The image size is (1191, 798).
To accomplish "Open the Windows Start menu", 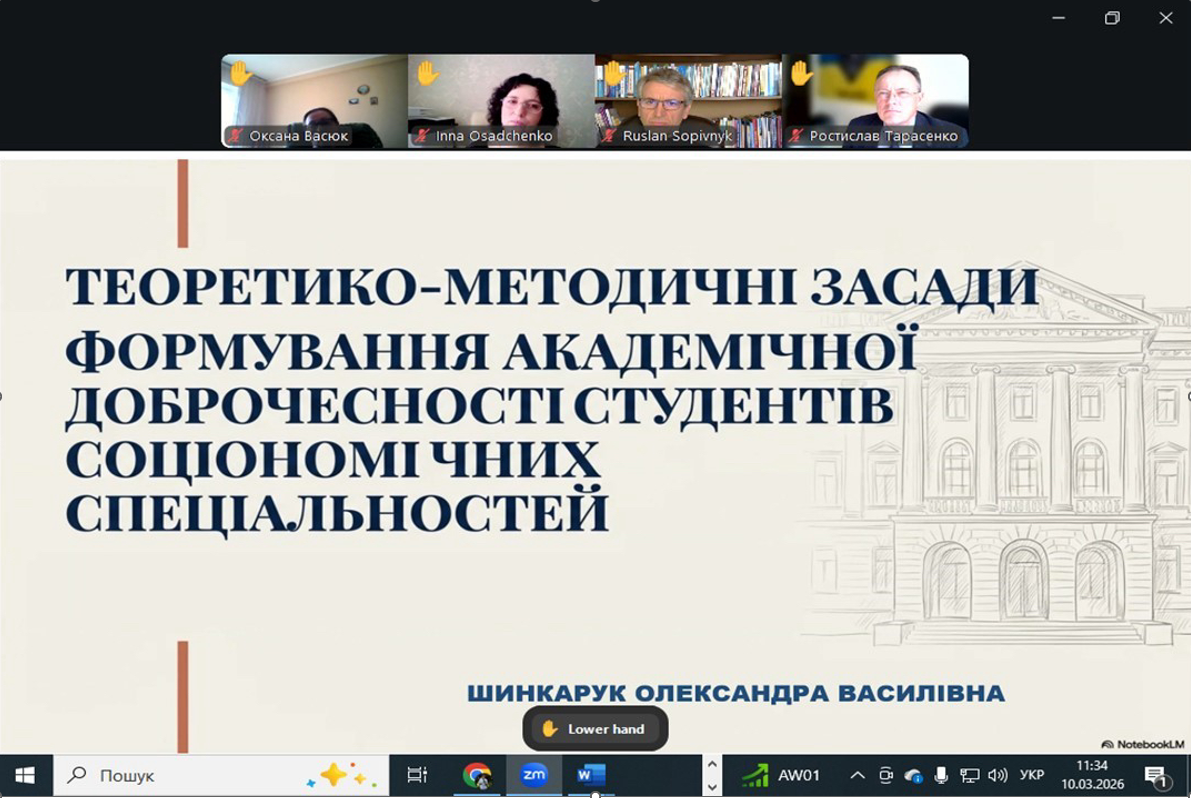I will pos(25,775).
